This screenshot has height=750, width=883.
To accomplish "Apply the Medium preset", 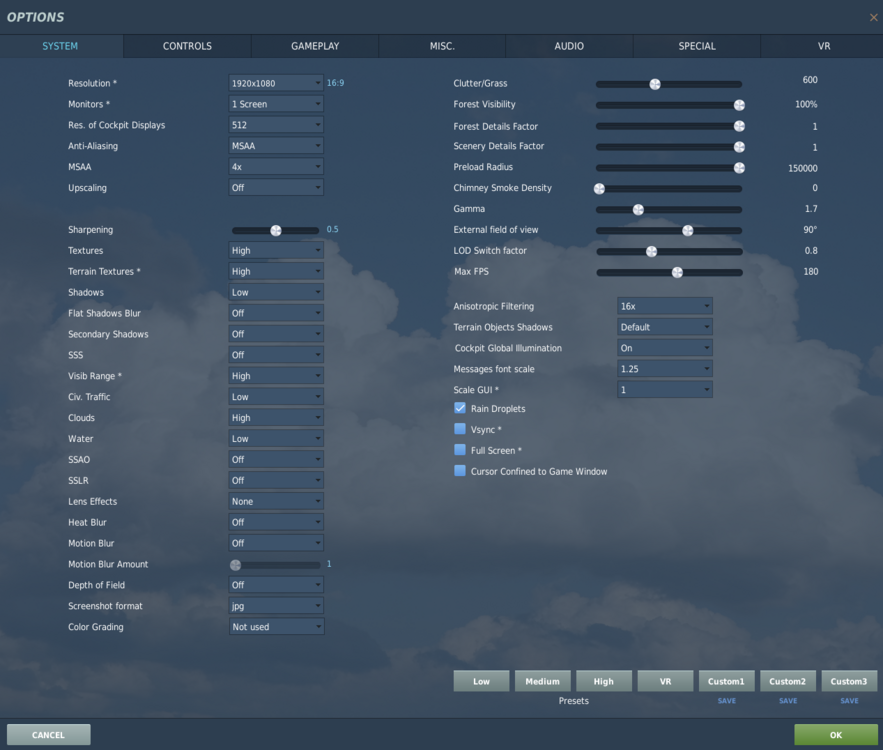I will point(542,681).
